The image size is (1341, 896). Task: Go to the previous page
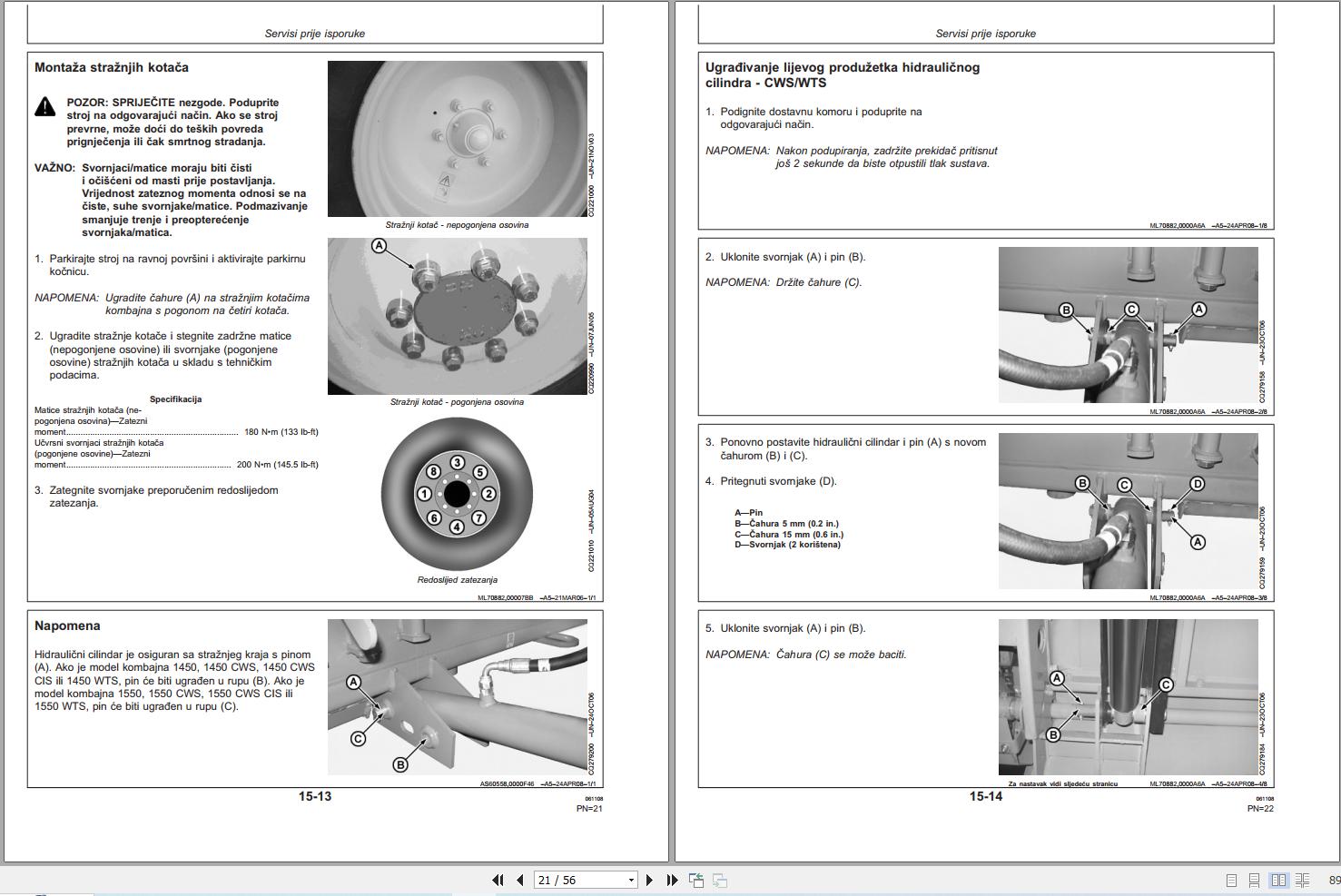click(x=520, y=880)
